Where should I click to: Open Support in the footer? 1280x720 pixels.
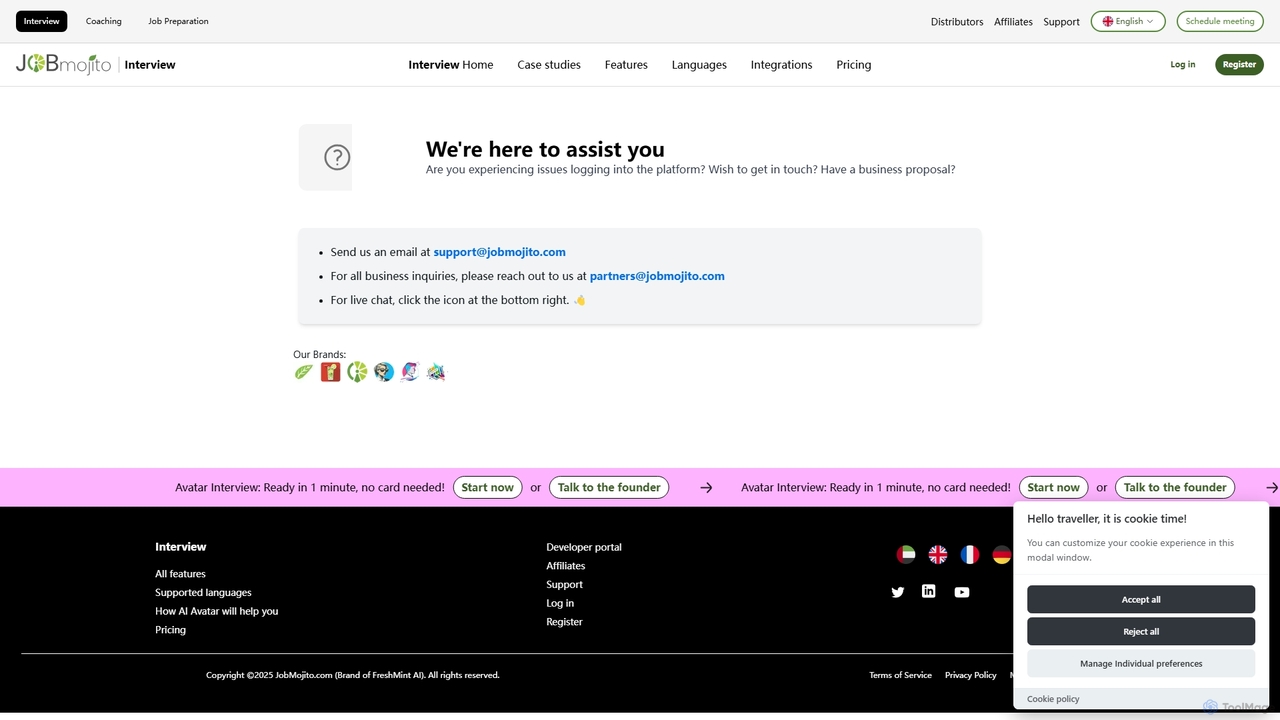(564, 585)
